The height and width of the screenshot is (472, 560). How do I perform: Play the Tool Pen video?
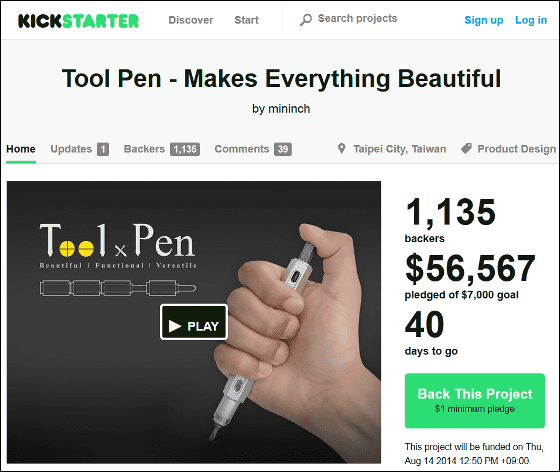pyautogui.click(x=194, y=322)
